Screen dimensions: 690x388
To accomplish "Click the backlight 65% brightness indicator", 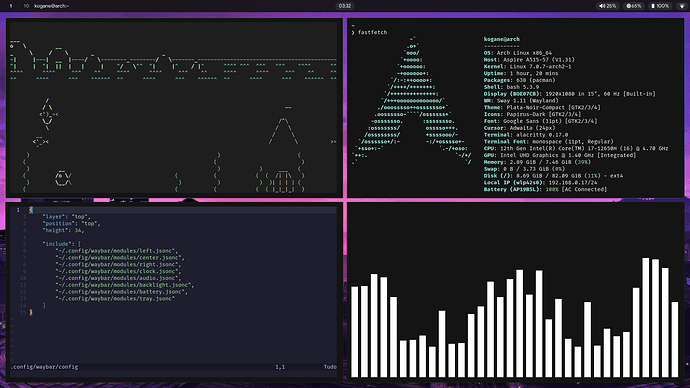I will 634,6.
